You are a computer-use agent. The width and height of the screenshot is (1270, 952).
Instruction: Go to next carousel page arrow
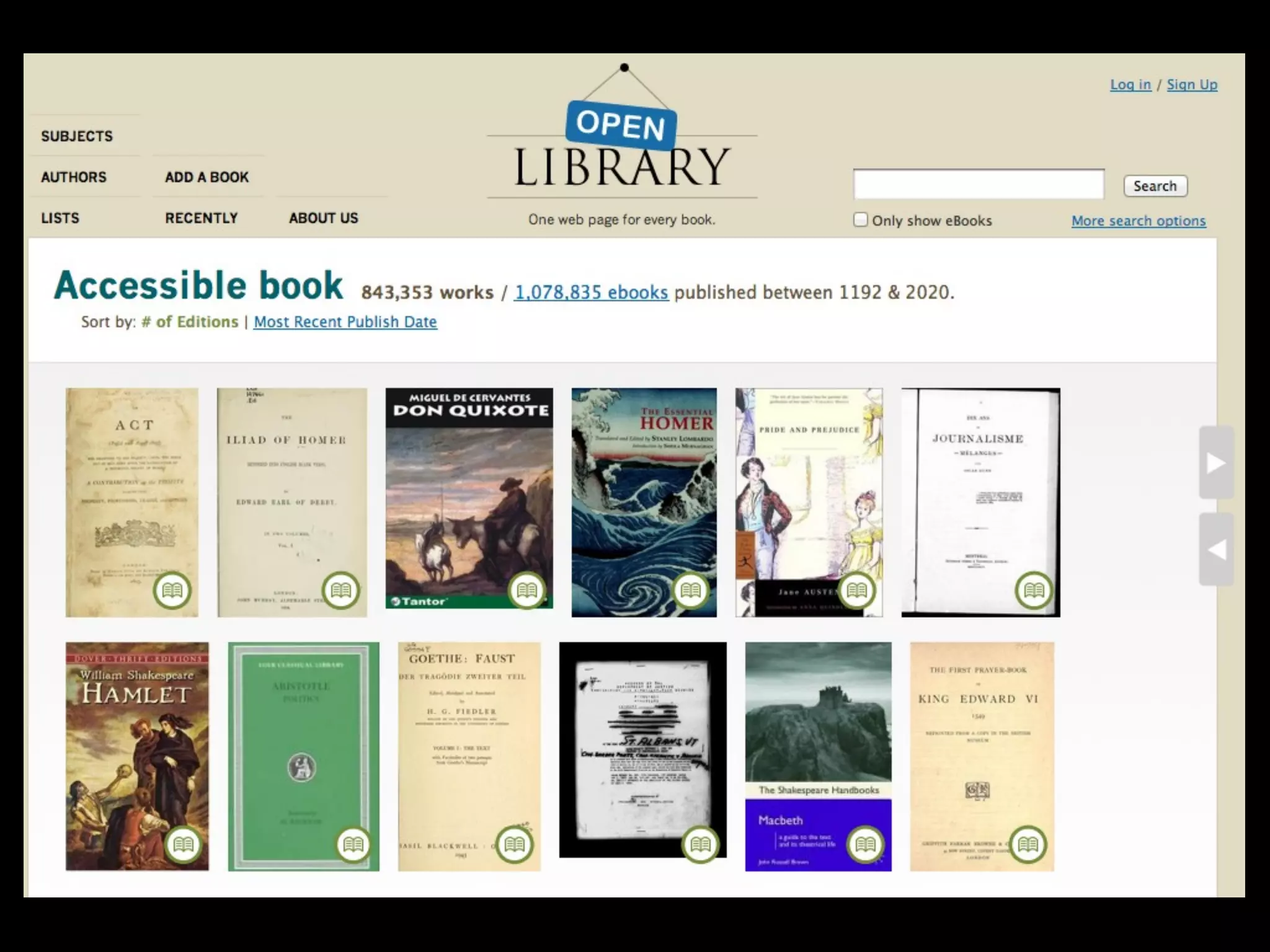point(1215,462)
